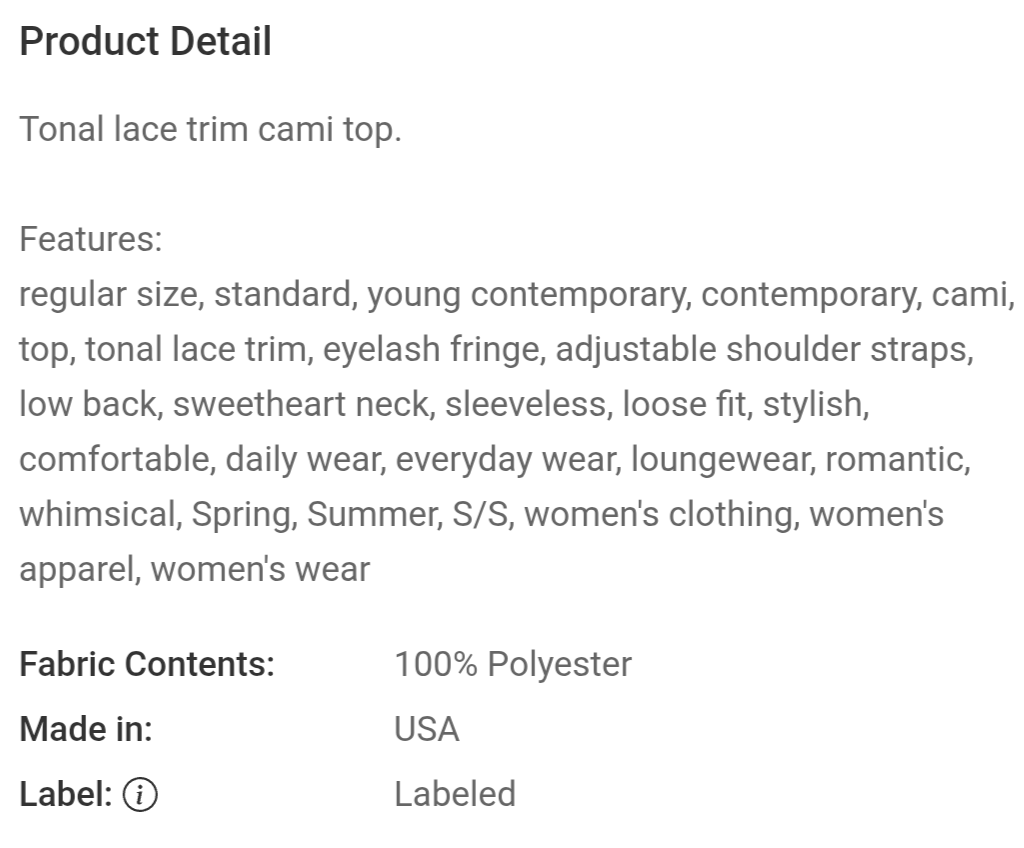Select the 'USA' value
The height and width of the screenshot is (848, 1024).
point(426,729)
